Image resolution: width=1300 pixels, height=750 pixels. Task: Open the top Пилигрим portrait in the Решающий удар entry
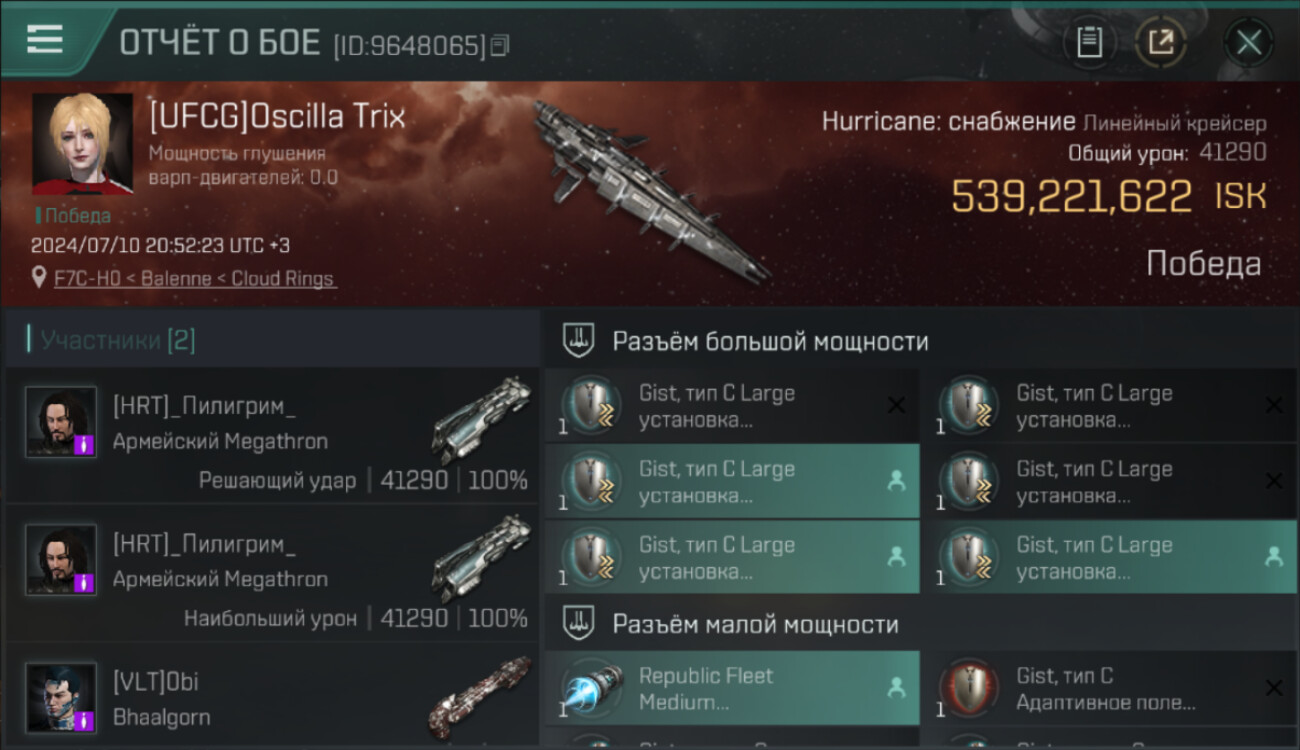click(x=61, y=422)
